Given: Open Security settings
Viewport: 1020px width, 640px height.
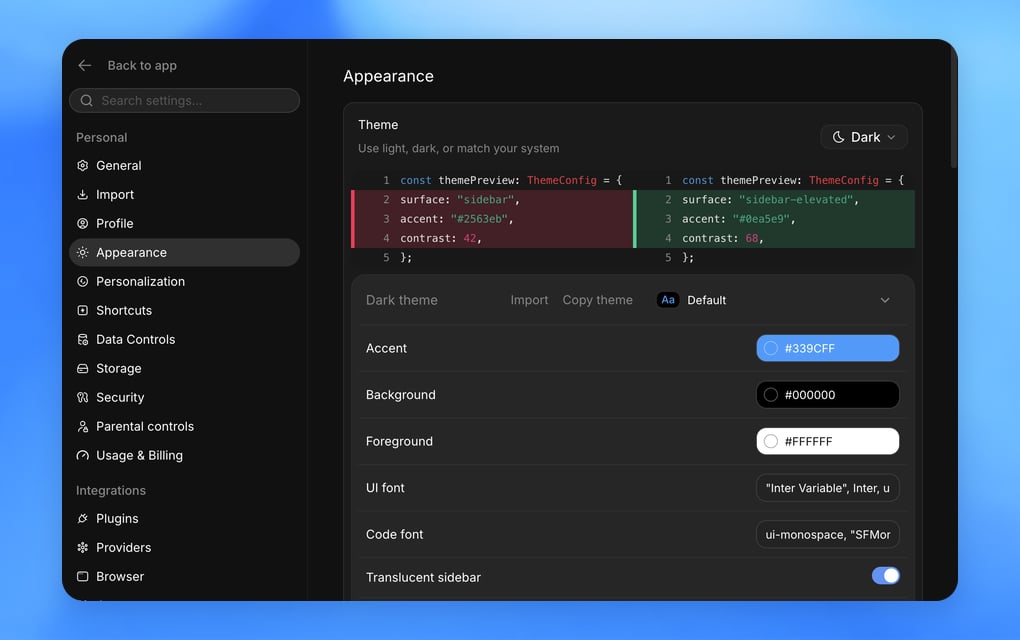Looking at the screenshot, I should 184,397.
